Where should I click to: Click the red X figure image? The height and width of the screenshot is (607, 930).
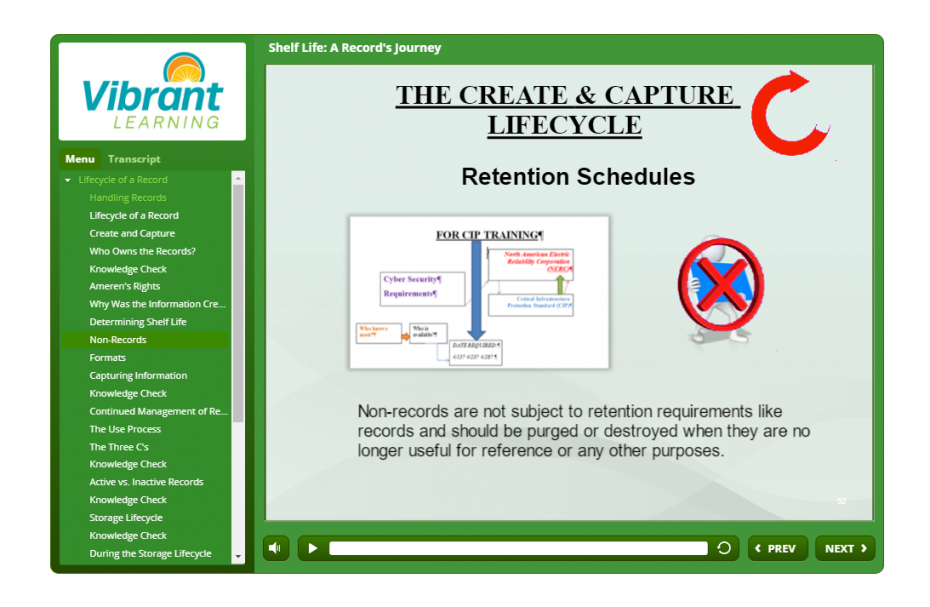click(x=719, y=287)
